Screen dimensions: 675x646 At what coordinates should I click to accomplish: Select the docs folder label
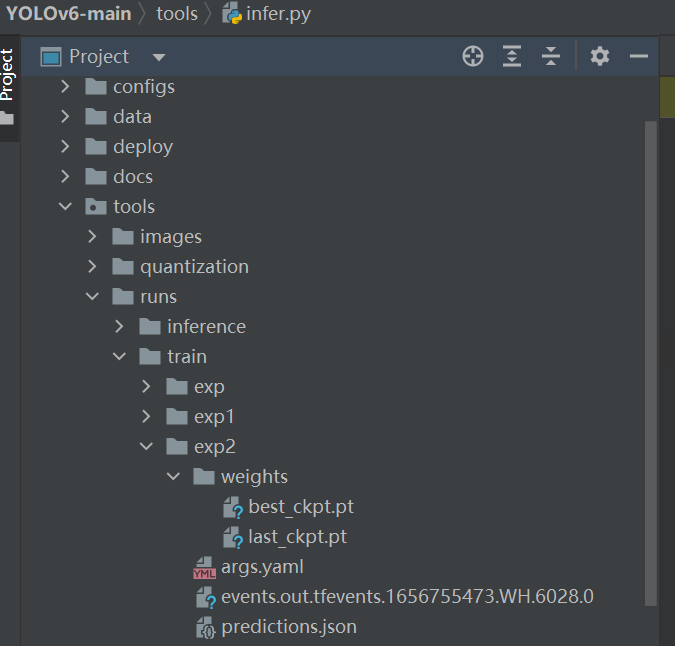133,177
